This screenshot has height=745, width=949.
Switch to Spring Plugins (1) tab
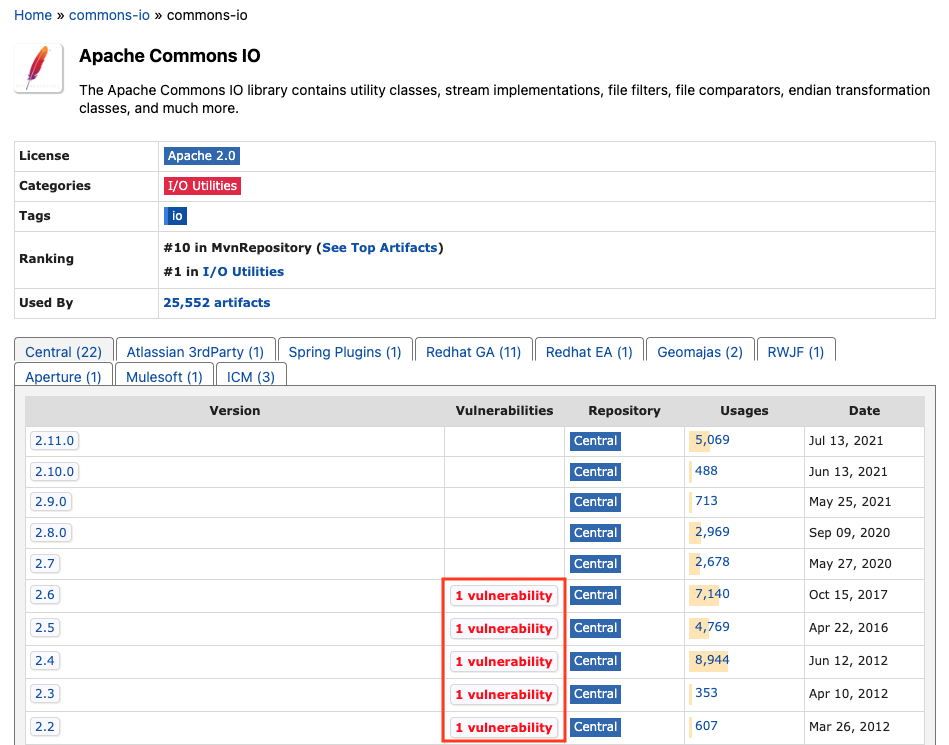tap(345, 352)
